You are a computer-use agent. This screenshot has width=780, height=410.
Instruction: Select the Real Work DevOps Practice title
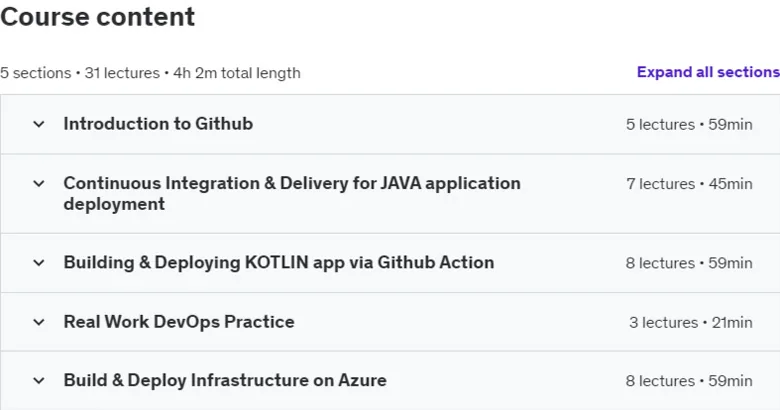tap(179, 322)
